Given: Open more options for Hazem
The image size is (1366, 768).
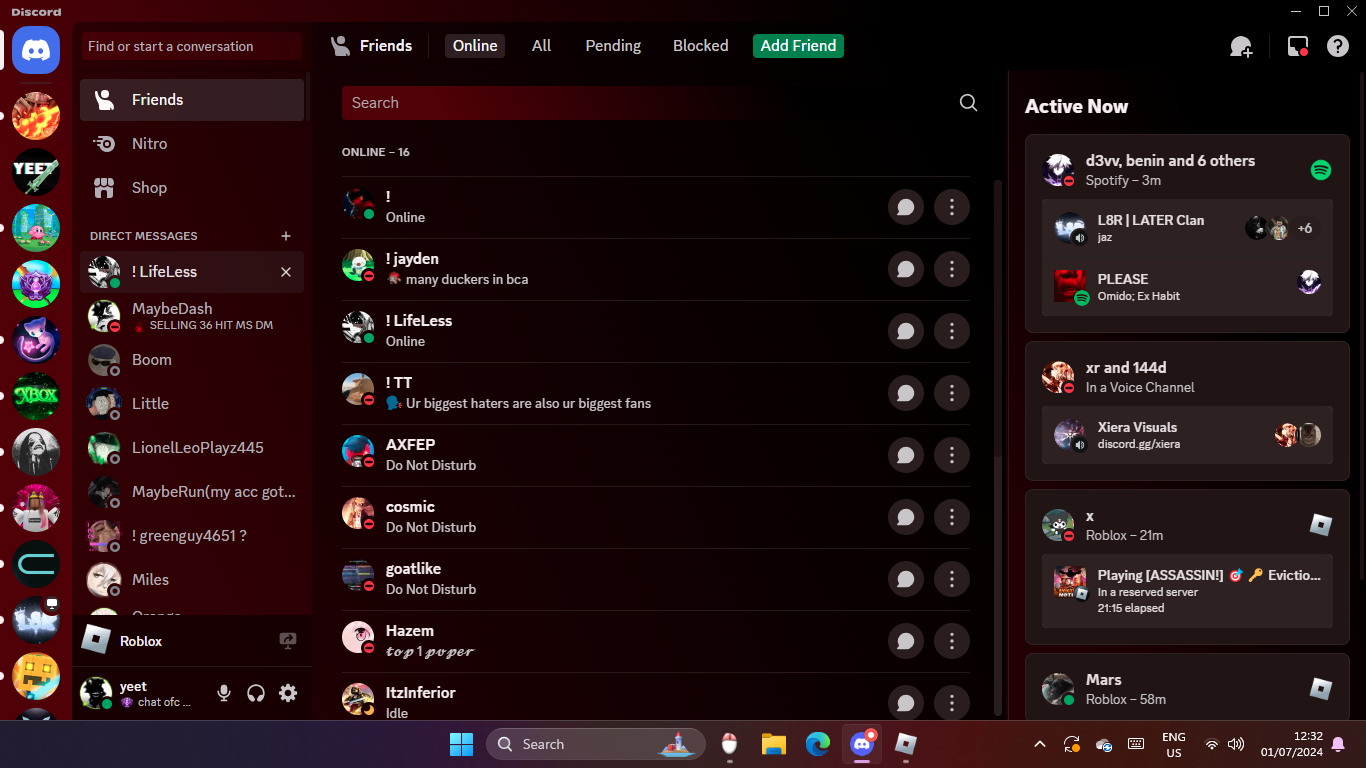Looking at the screenshot, I should [952, 641].
